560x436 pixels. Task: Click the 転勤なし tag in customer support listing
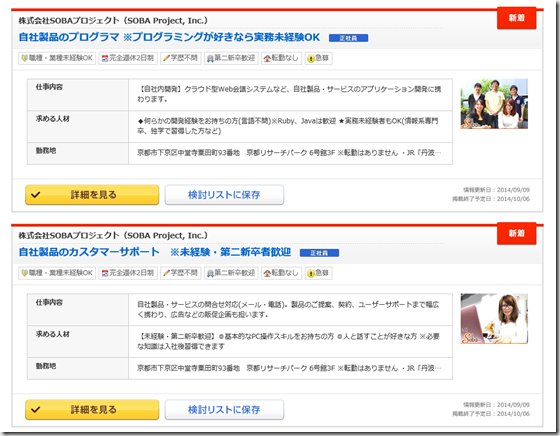click(x=282, y=273)
